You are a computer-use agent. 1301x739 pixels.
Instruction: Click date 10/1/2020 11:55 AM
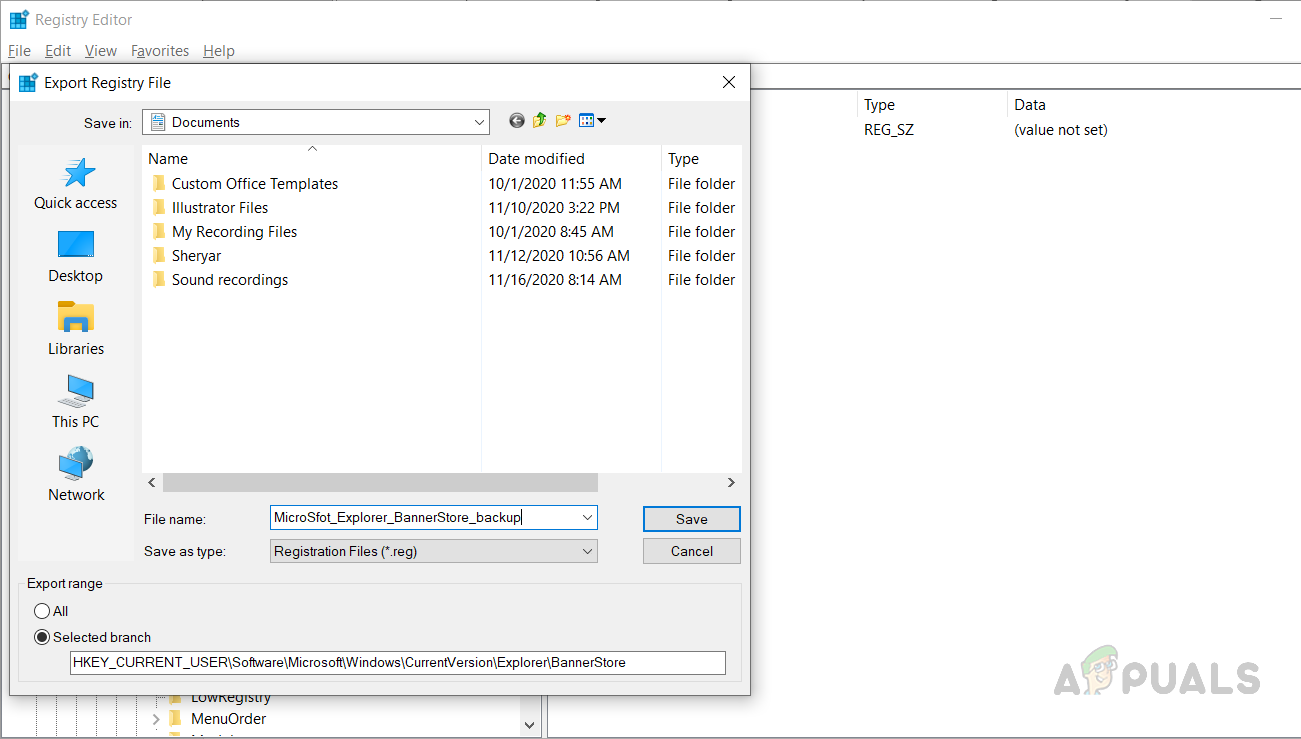coord(555,184)
